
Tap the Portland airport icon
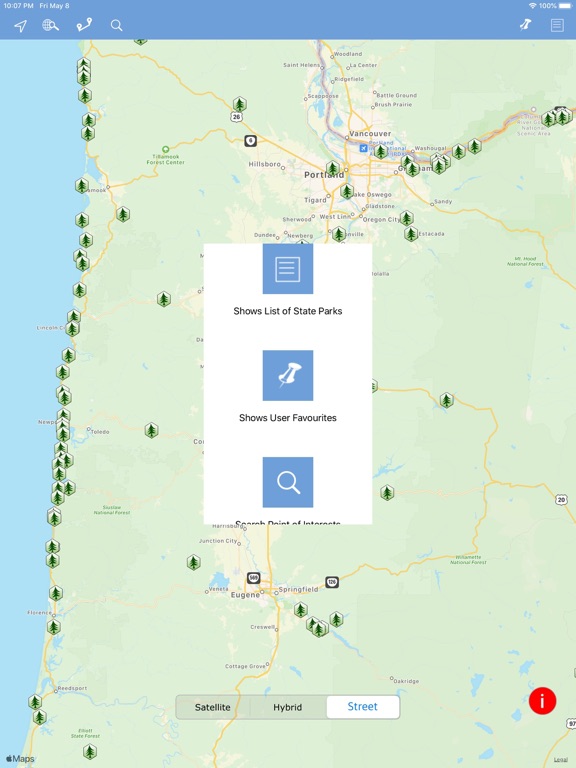tap(363, 148)
